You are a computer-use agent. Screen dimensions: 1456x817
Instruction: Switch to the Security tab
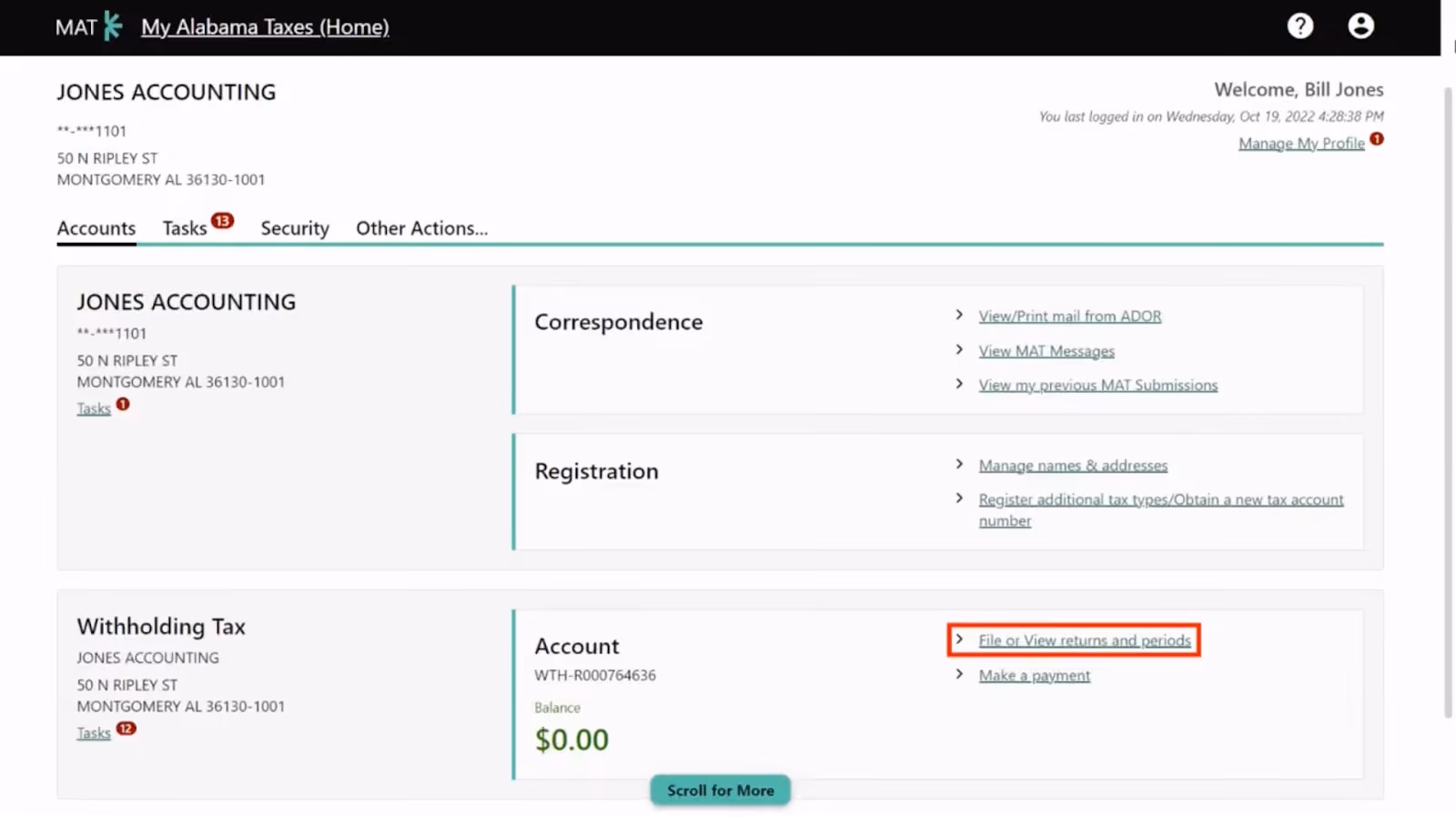pyautogui.click(x=295, y=228)
